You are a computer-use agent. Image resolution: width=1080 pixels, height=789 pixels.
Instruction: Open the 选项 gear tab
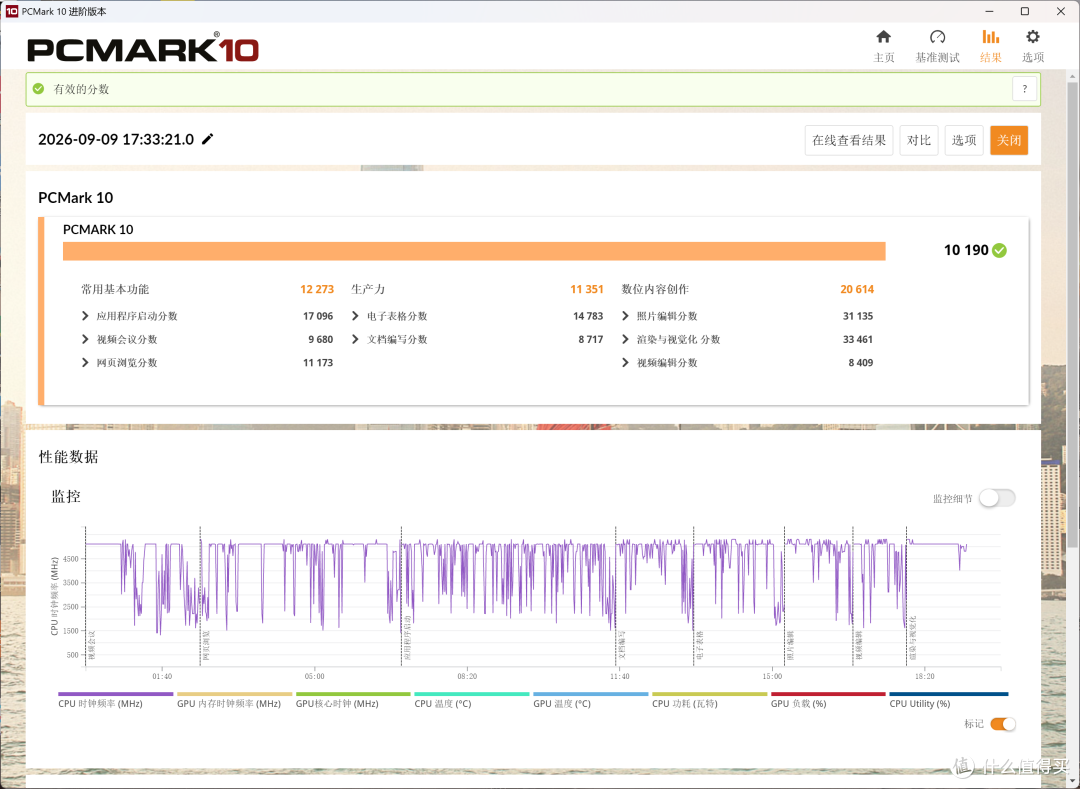coord(1032,46)
